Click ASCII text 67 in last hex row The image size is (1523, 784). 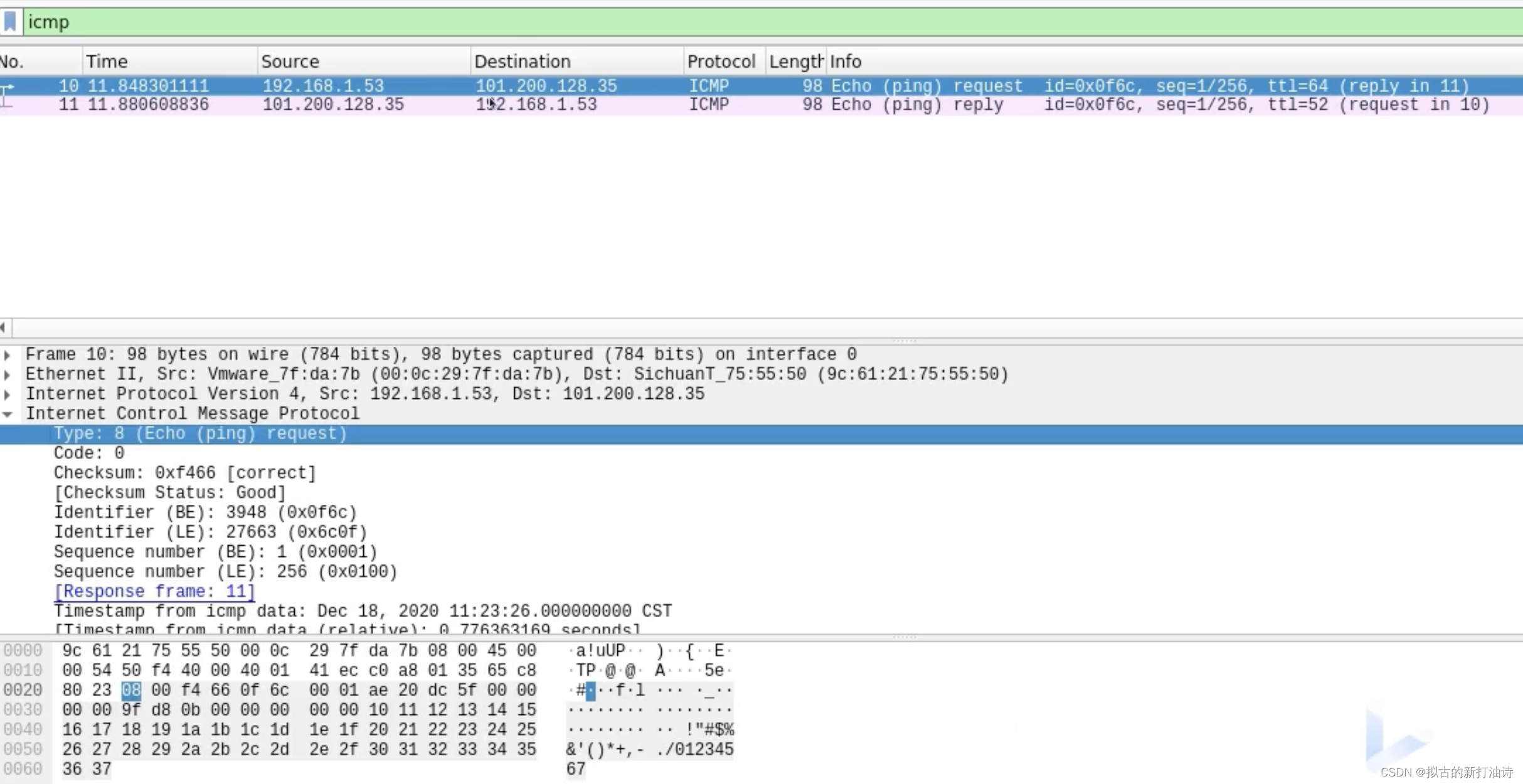pyautogui.click(x=576, y=770)
